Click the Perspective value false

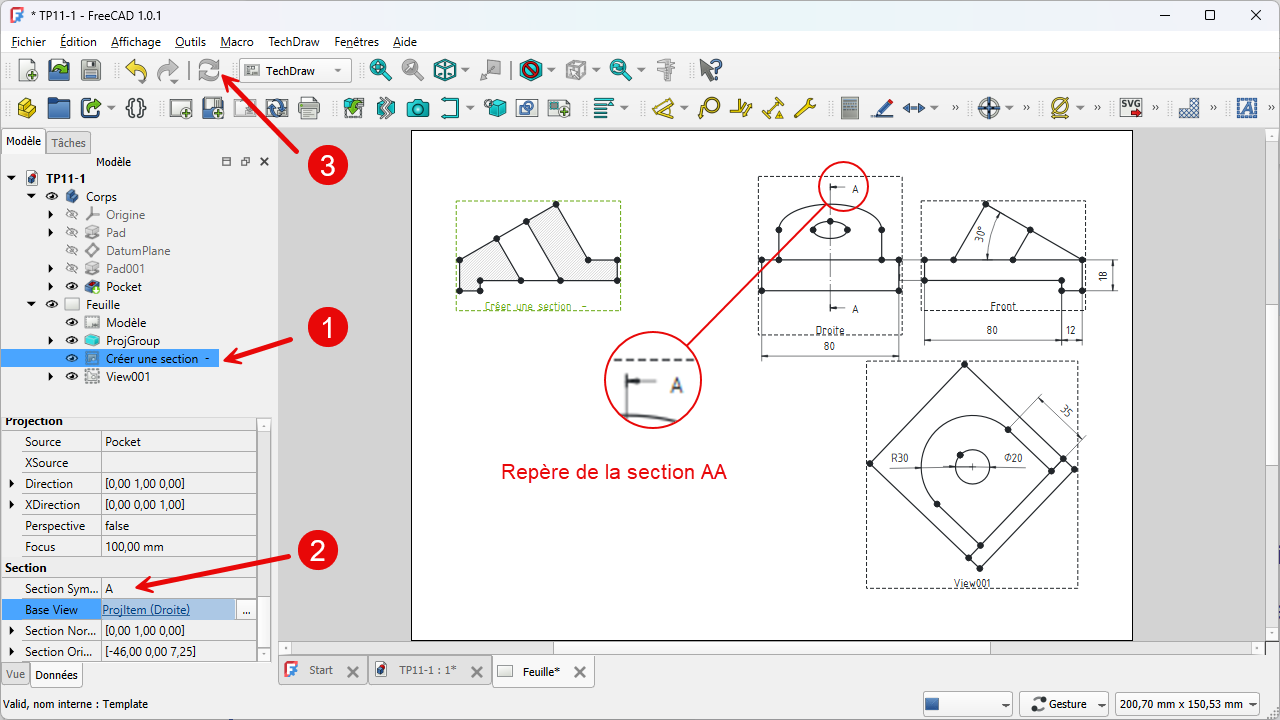(178, 526)
